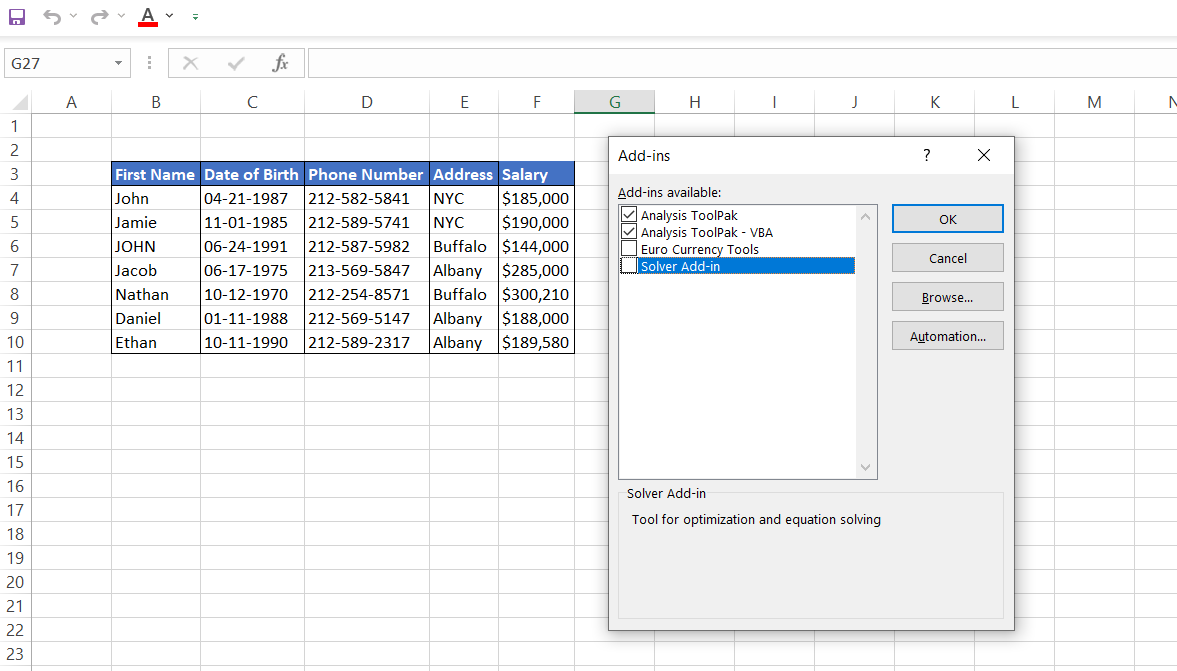The width and height of the screenshot is (1177, 671).
Task: Click inside the formula bar input
Action: click(x=740, y=63)
